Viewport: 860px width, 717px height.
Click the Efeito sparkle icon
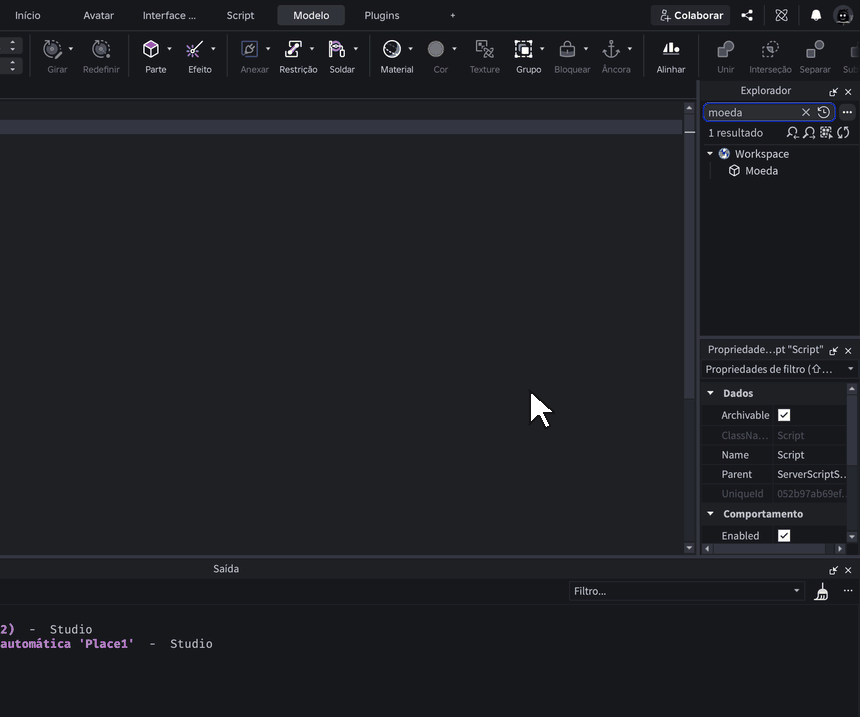194,49
